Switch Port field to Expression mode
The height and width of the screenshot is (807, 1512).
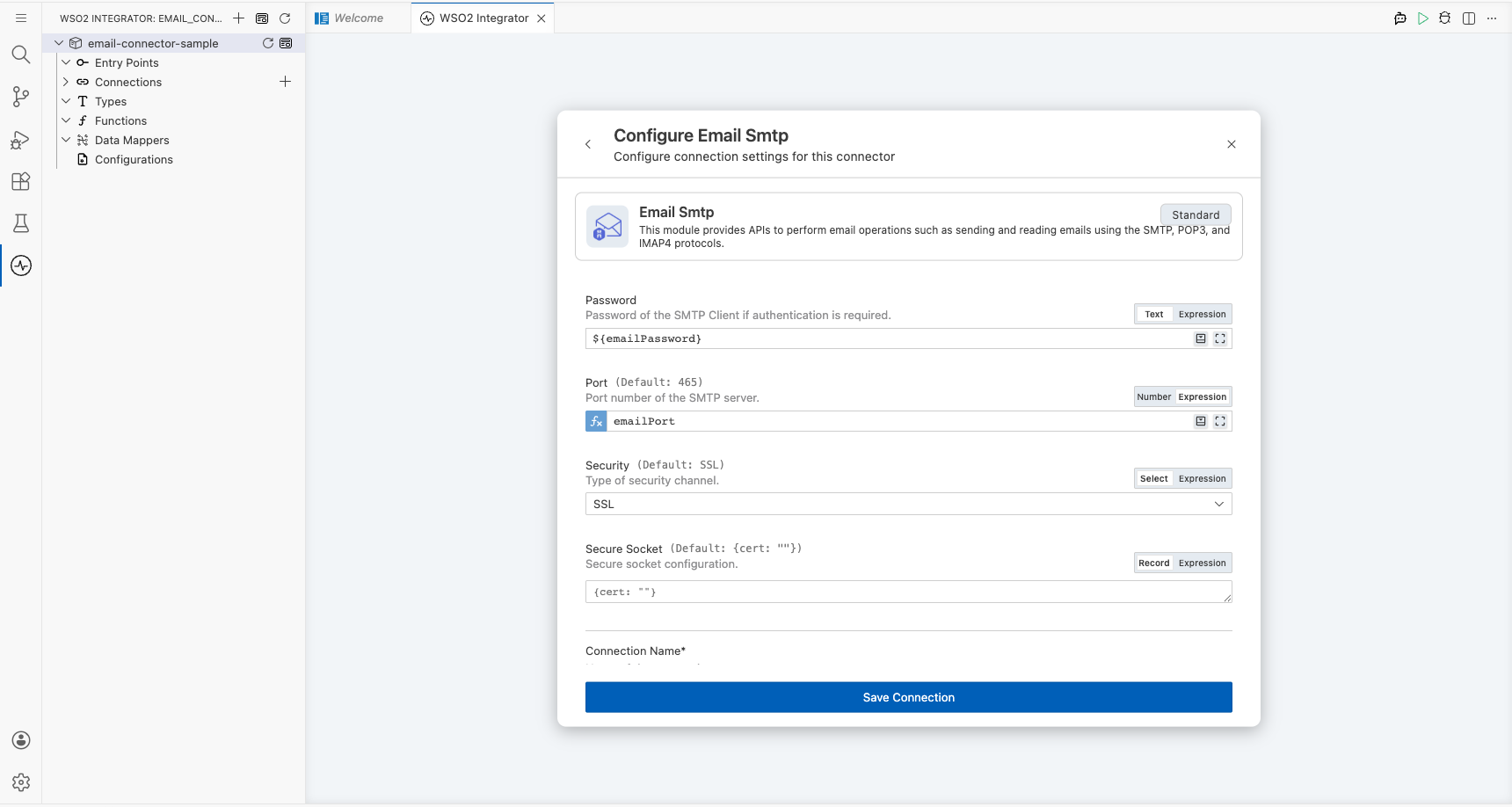1202,396
